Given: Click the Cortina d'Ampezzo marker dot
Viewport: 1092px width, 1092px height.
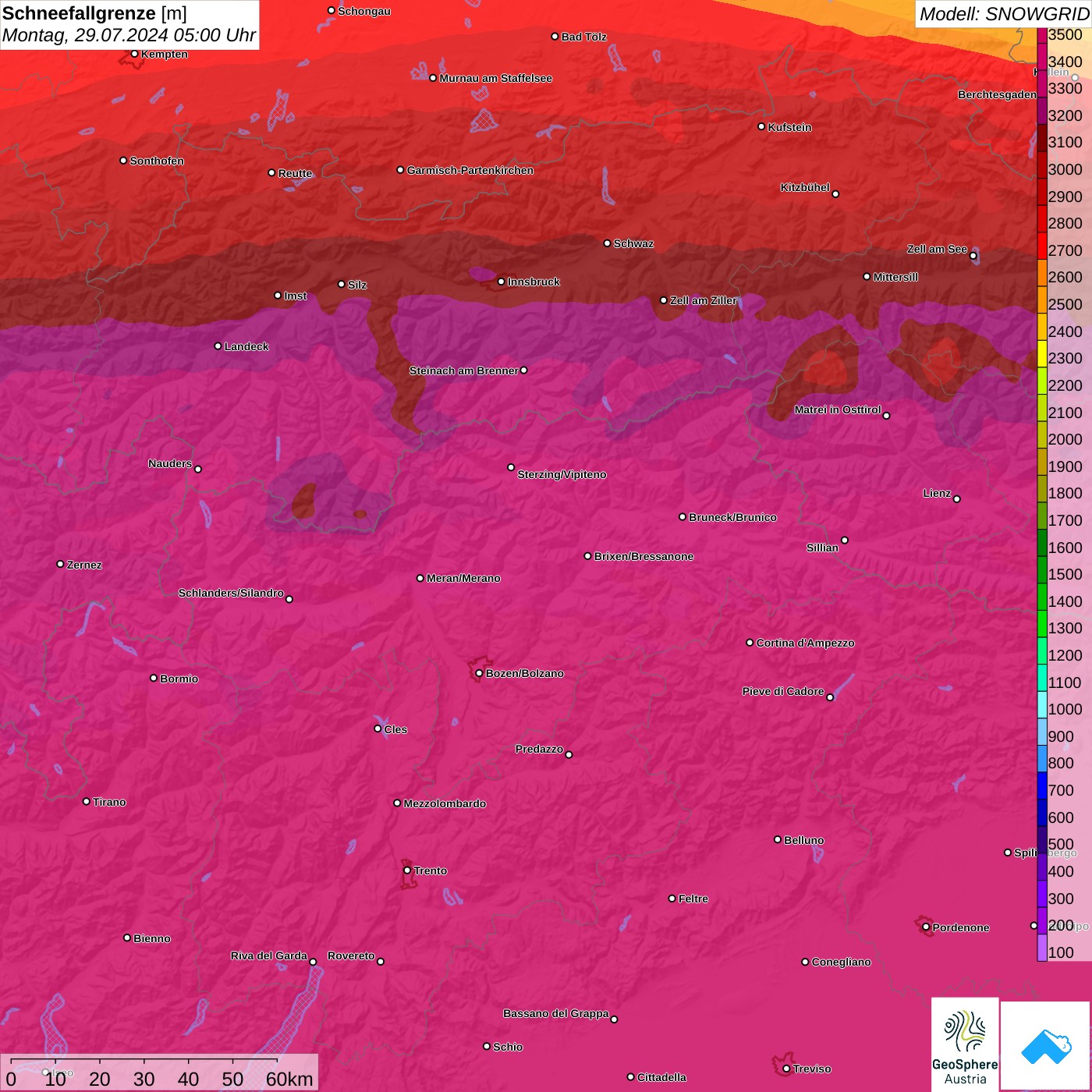Looking at the screenshot, I should (x=750, y=643).
